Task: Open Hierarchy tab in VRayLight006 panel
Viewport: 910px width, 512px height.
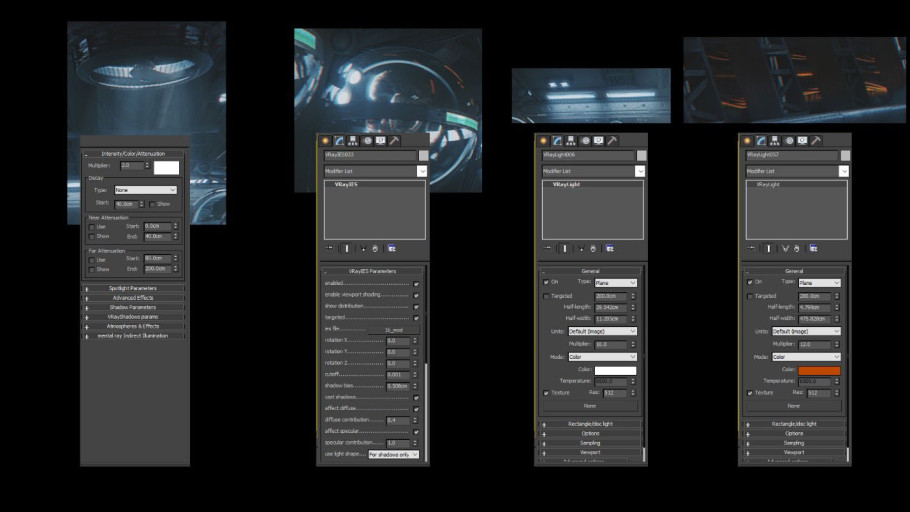Action: [x=571, y=140]
